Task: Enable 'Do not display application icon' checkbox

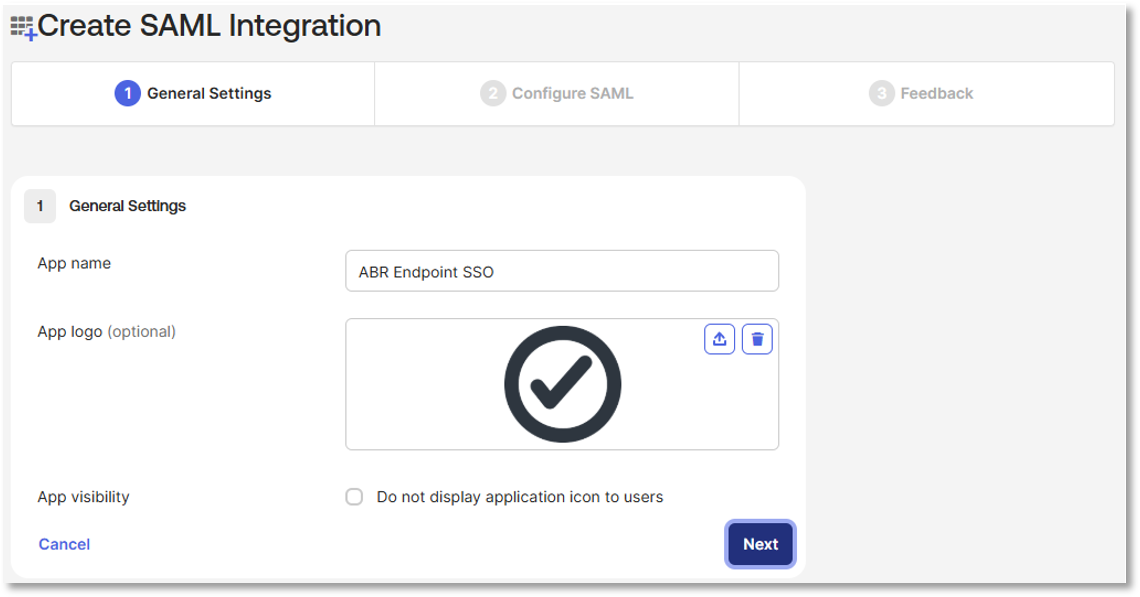Action: pos(354,497)
